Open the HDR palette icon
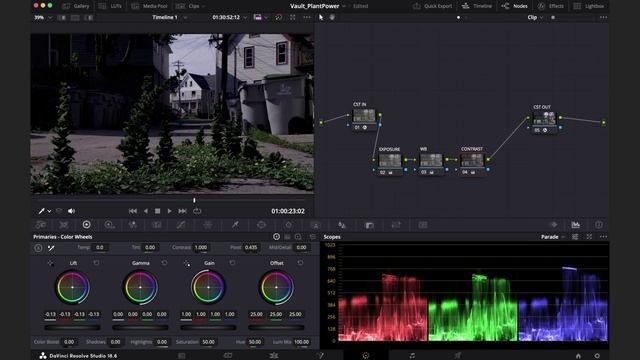This screenshot has width=640, height=360. tap(109, 225)
